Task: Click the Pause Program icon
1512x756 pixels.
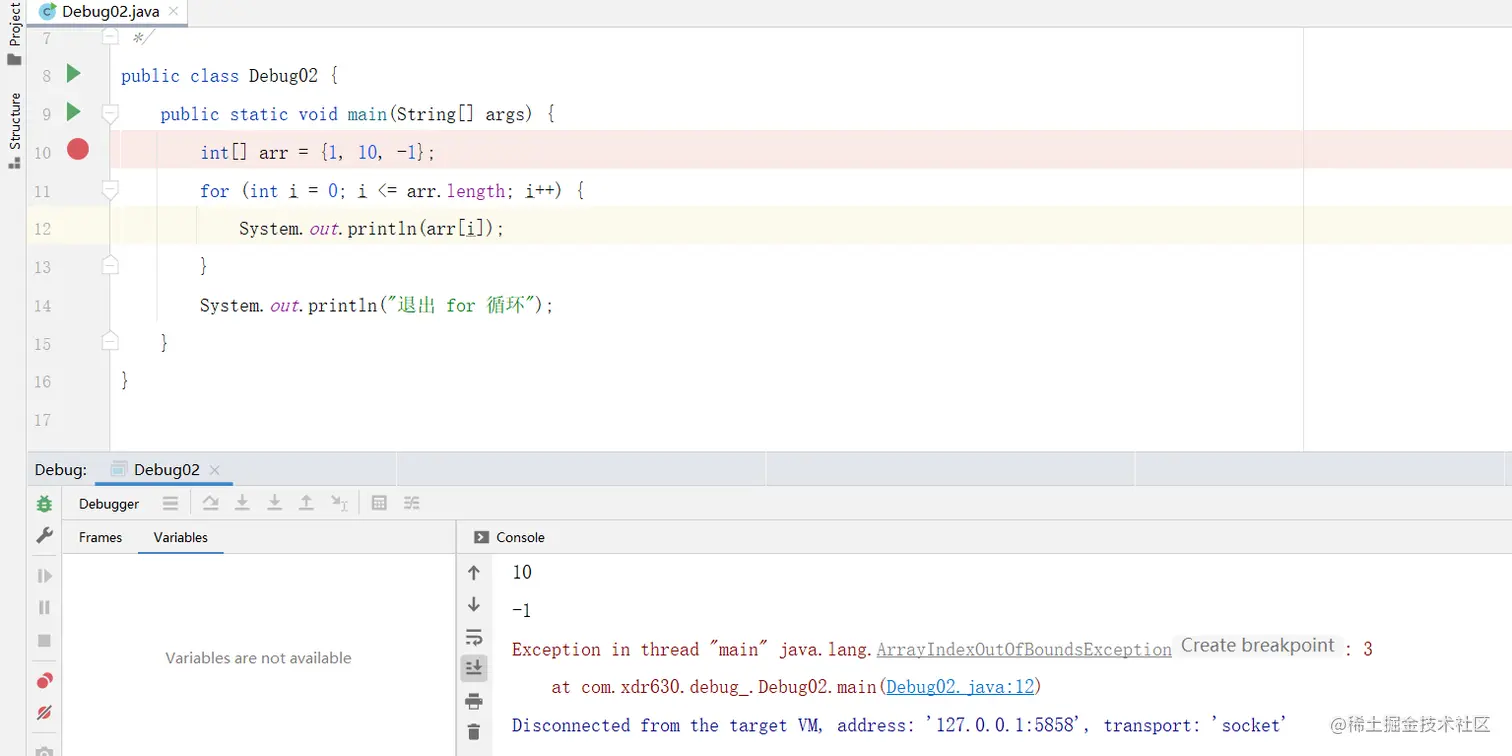Action: [x=44, y=607]
